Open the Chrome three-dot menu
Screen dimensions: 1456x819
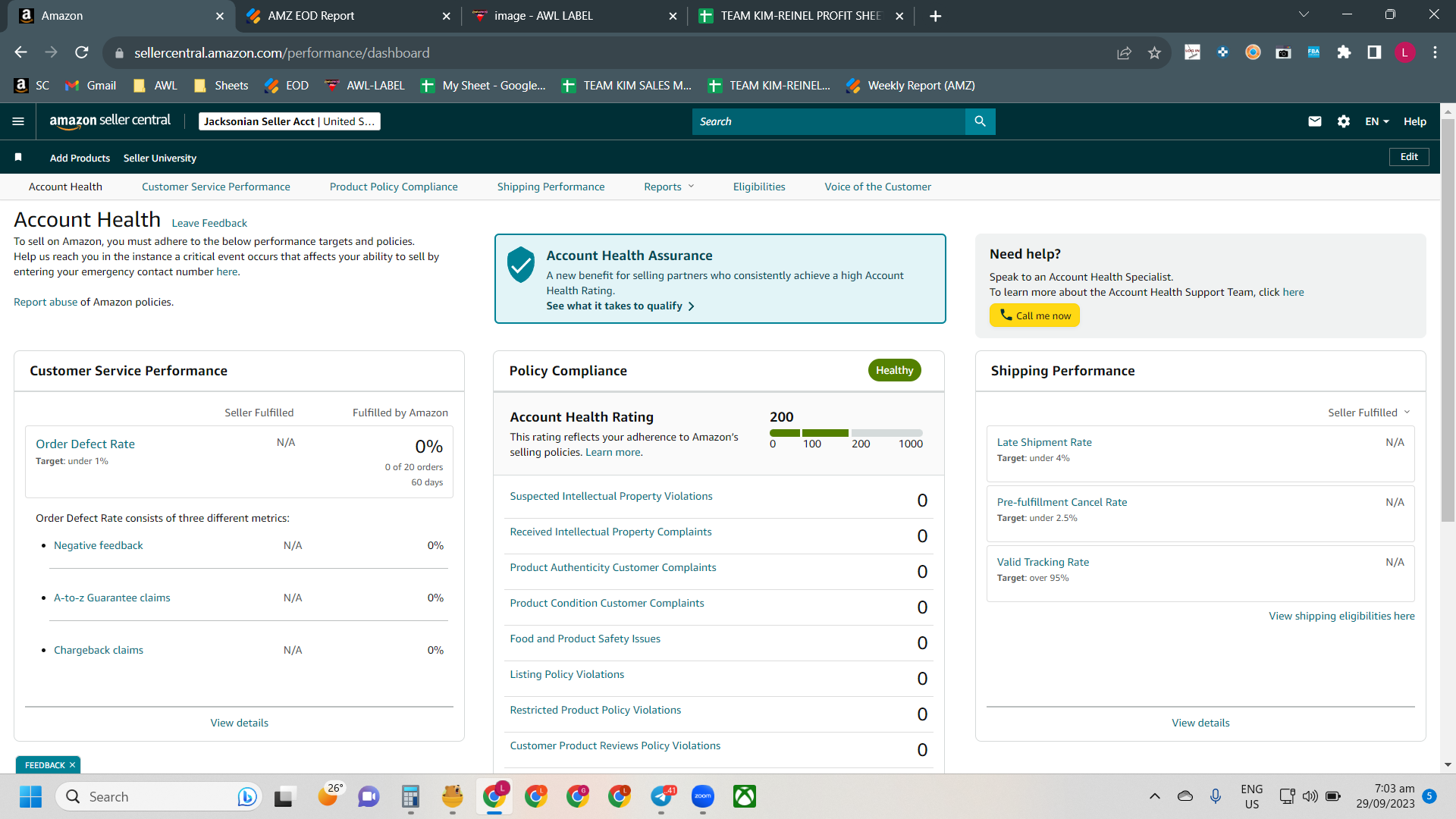(1435, 52)
